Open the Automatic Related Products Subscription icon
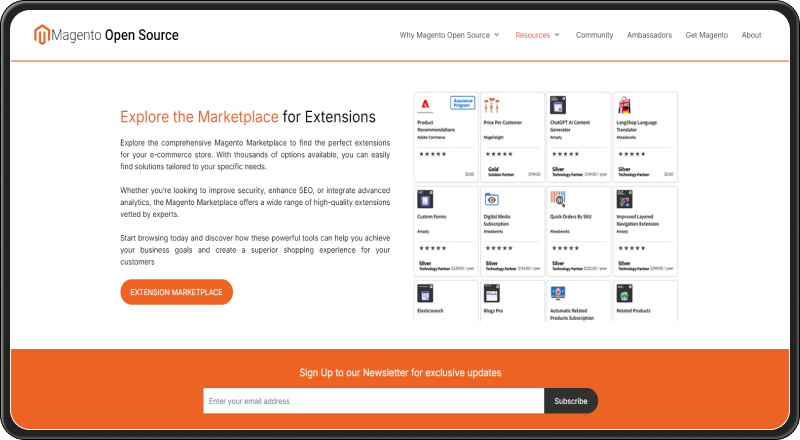Image resolution: width=800 pixels, height=440 pixels. coord(558,294)
